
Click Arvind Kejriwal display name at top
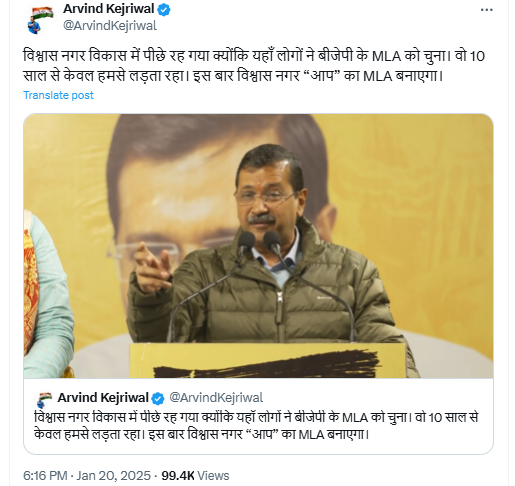point(109,9)
